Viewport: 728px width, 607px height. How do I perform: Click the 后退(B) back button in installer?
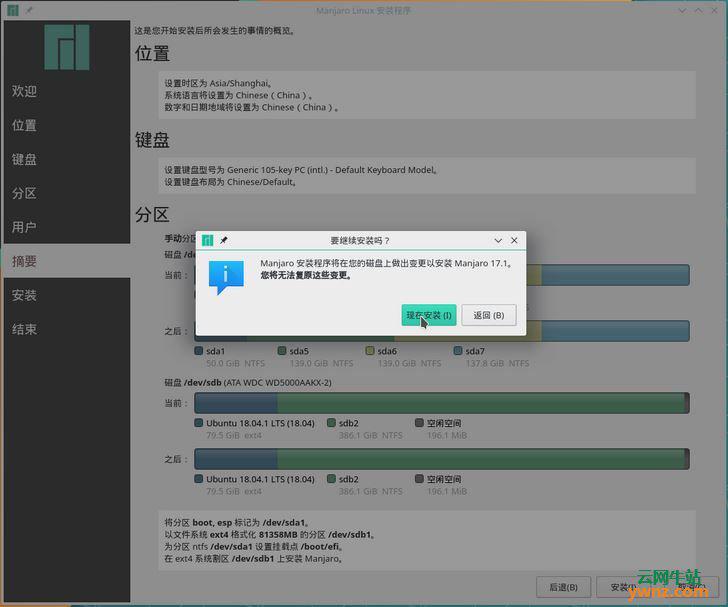(563, 587)
